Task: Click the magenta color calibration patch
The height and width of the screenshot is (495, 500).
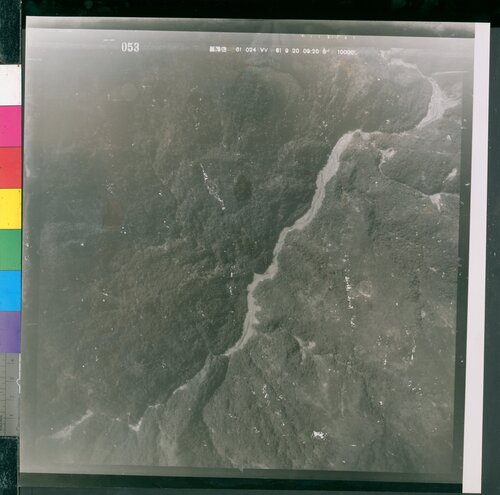Action: click(10, 126)
